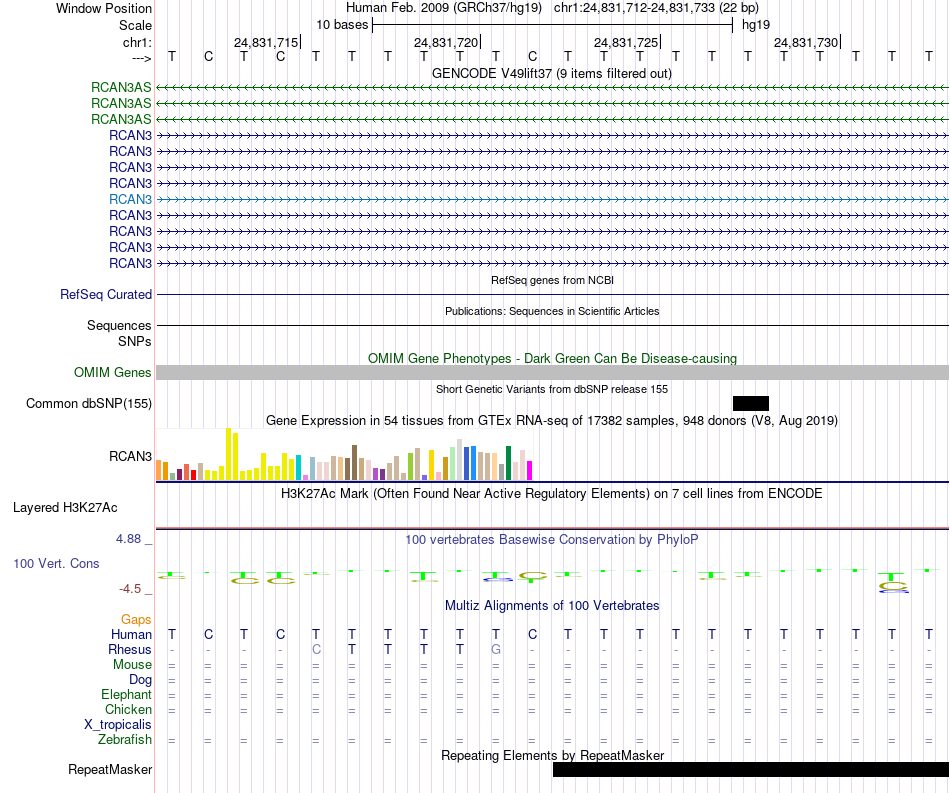950x793 pixels.
Task: Select the Rhesus alignment row label
Action: (x=130, y=649)
